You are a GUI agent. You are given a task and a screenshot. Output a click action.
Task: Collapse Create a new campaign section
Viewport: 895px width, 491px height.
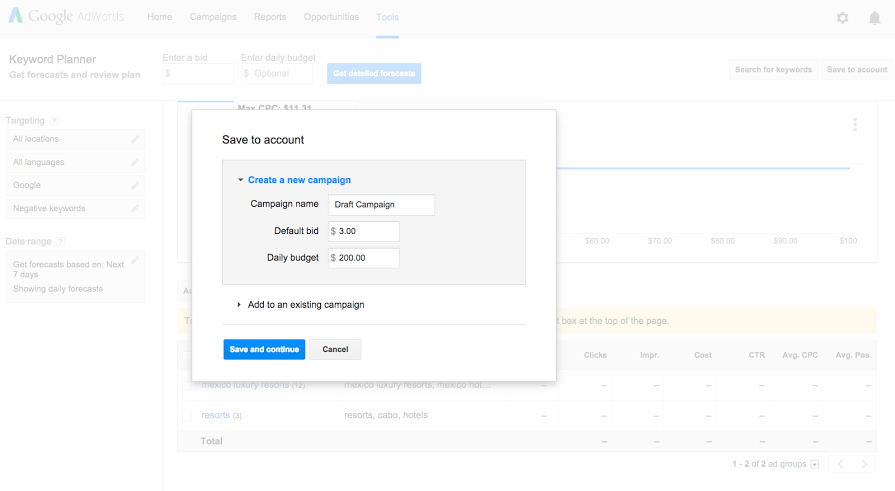294,180
